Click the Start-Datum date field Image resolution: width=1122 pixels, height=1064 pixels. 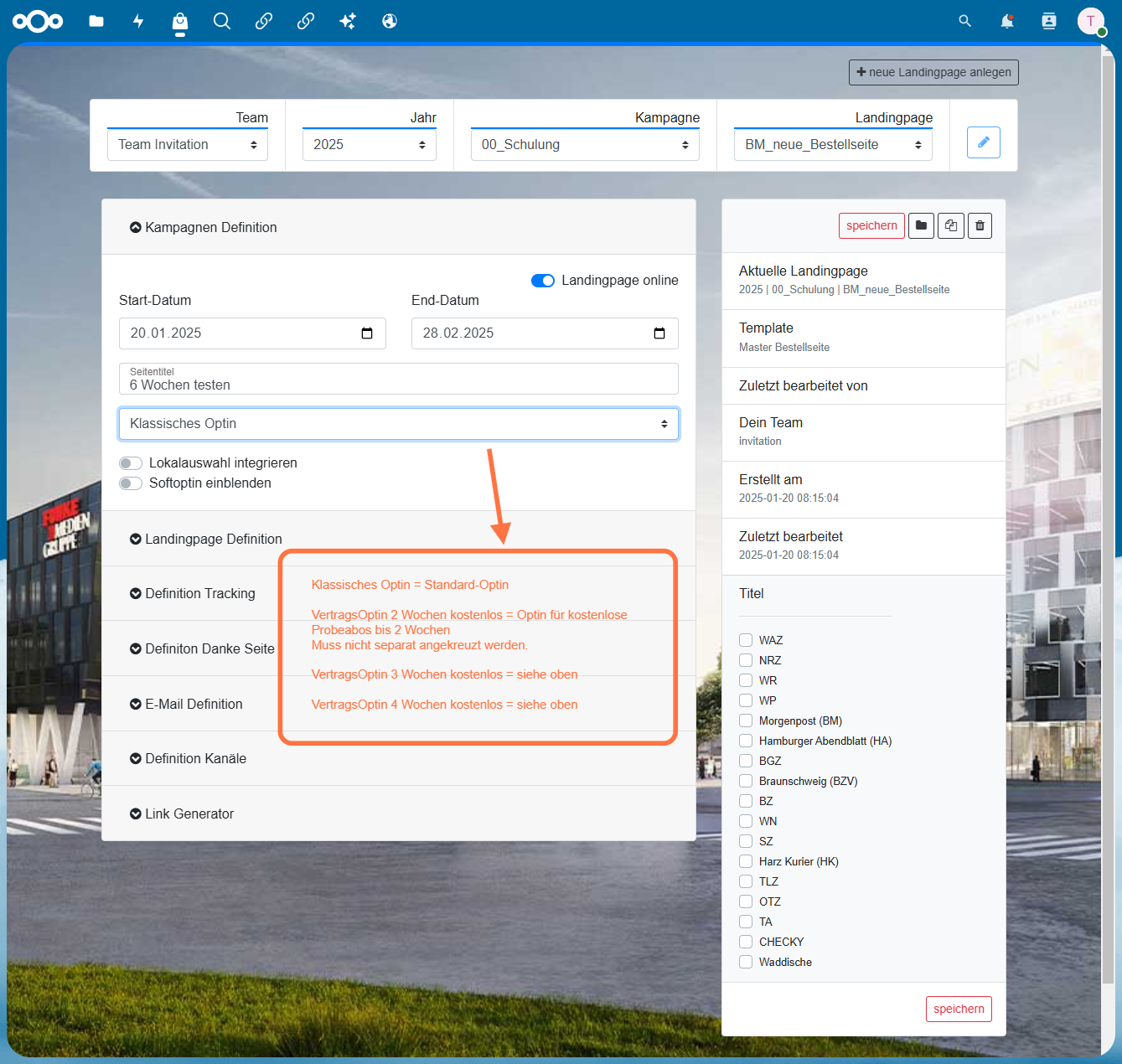(252, 333)
